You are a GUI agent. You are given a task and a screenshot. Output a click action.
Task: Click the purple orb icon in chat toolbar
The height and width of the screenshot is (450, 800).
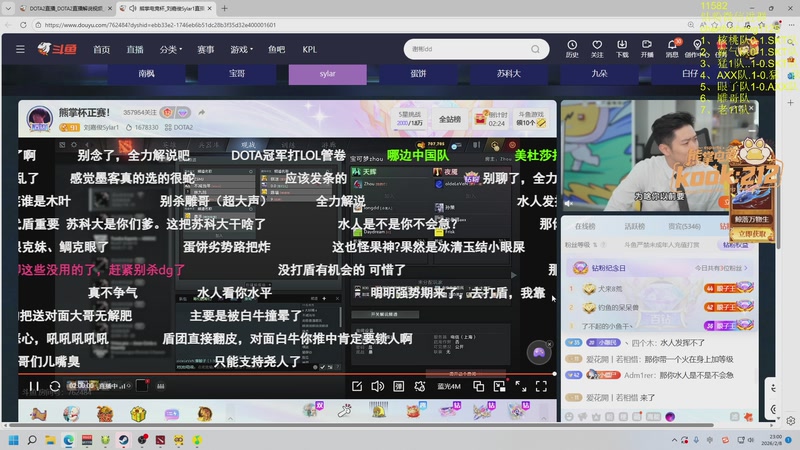point(670,417)
